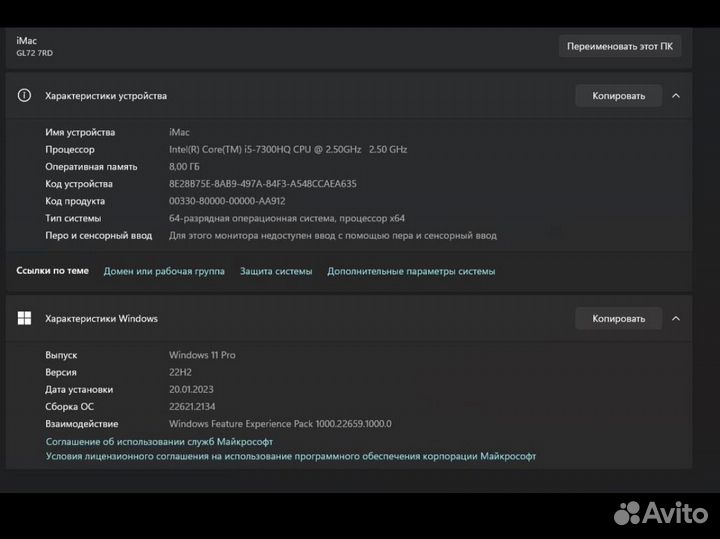Collapse the Характеристики устройства section chevron
Screen dimensions: 720x539
pos(676,96)
